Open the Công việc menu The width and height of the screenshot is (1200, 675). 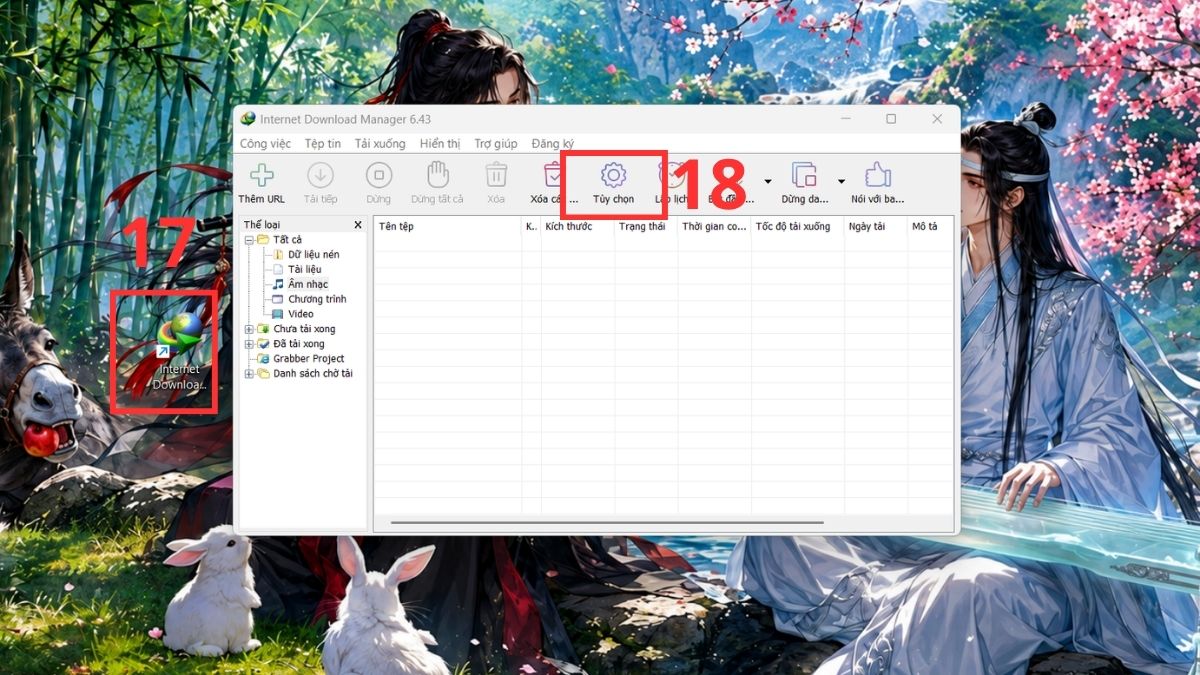265,144
